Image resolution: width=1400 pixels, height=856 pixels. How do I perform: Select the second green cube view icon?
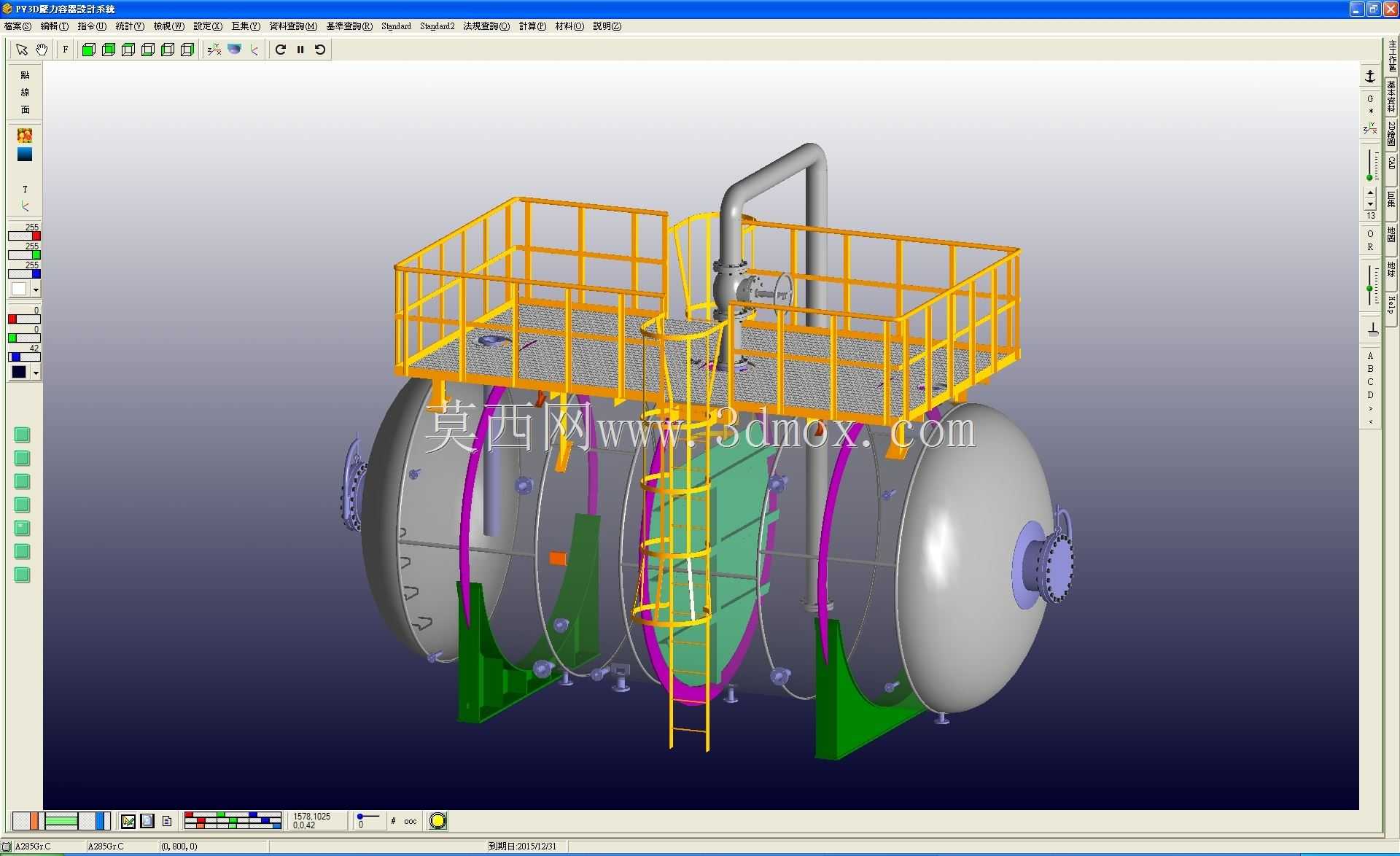pyautogui.click(x=109, y=50)
